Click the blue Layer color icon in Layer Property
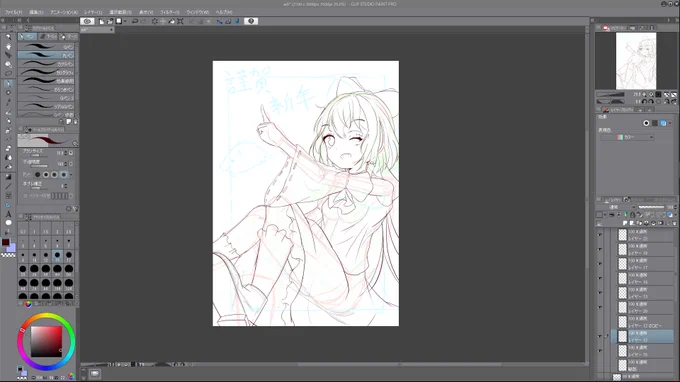The width and height of the screenshot is (680, 382). (x=663, y=123)
